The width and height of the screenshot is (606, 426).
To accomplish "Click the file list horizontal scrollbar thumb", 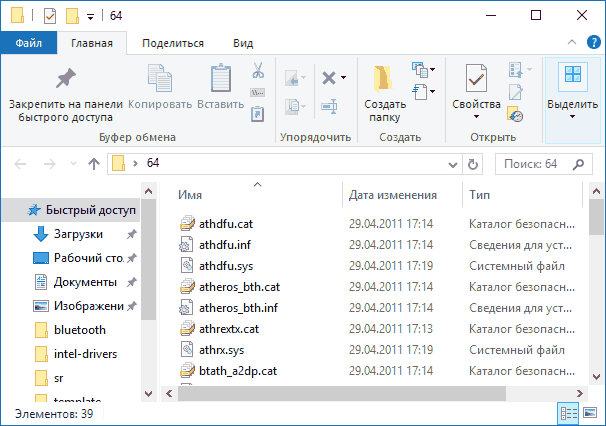I will click(342, 394).
